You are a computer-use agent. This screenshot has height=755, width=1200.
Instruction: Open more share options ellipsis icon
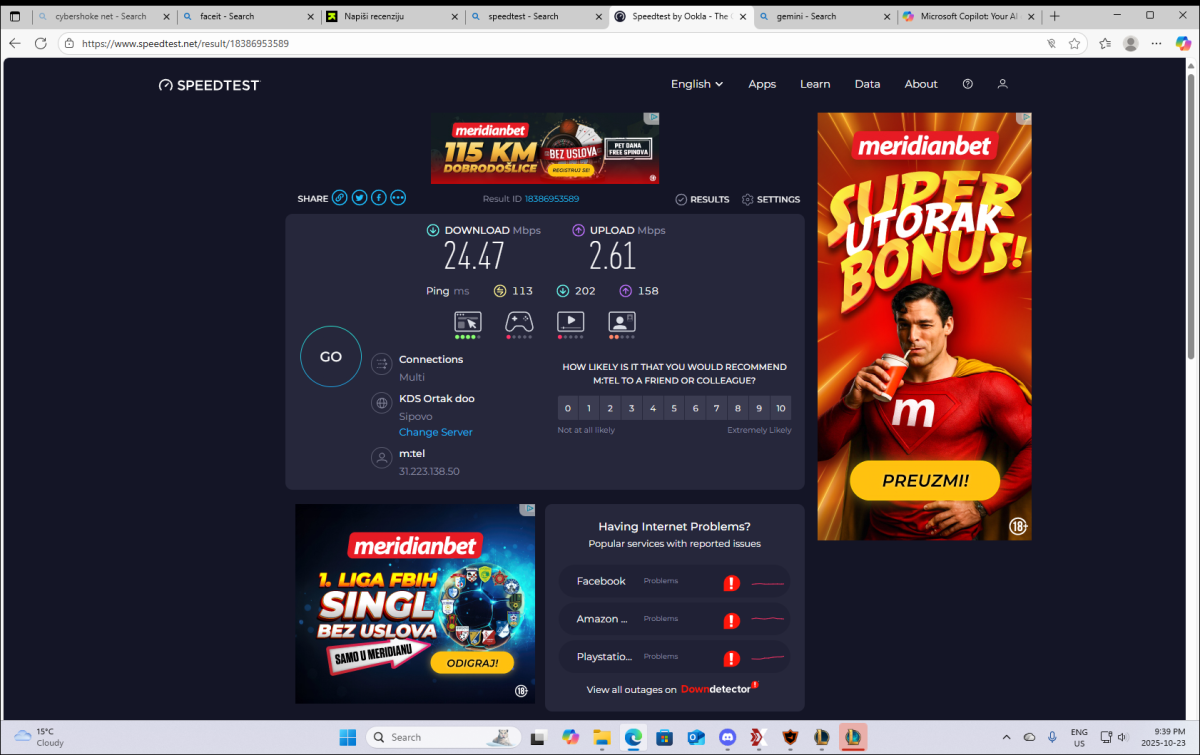398,198
